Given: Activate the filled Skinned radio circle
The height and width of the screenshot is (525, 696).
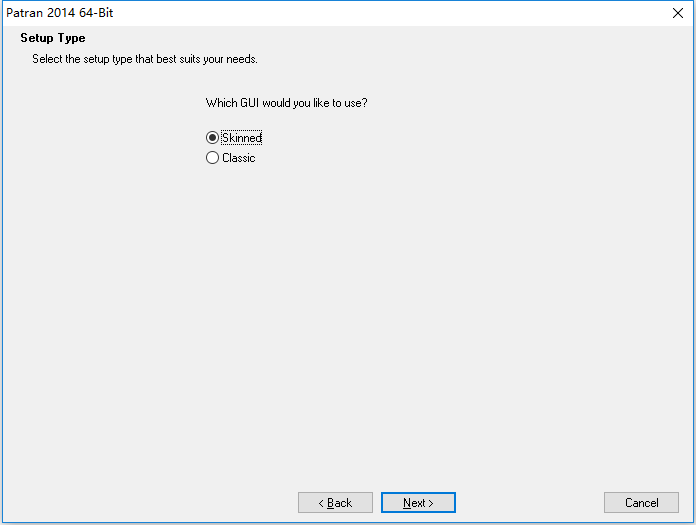Looking at the screenshot, I should [212, 138].
